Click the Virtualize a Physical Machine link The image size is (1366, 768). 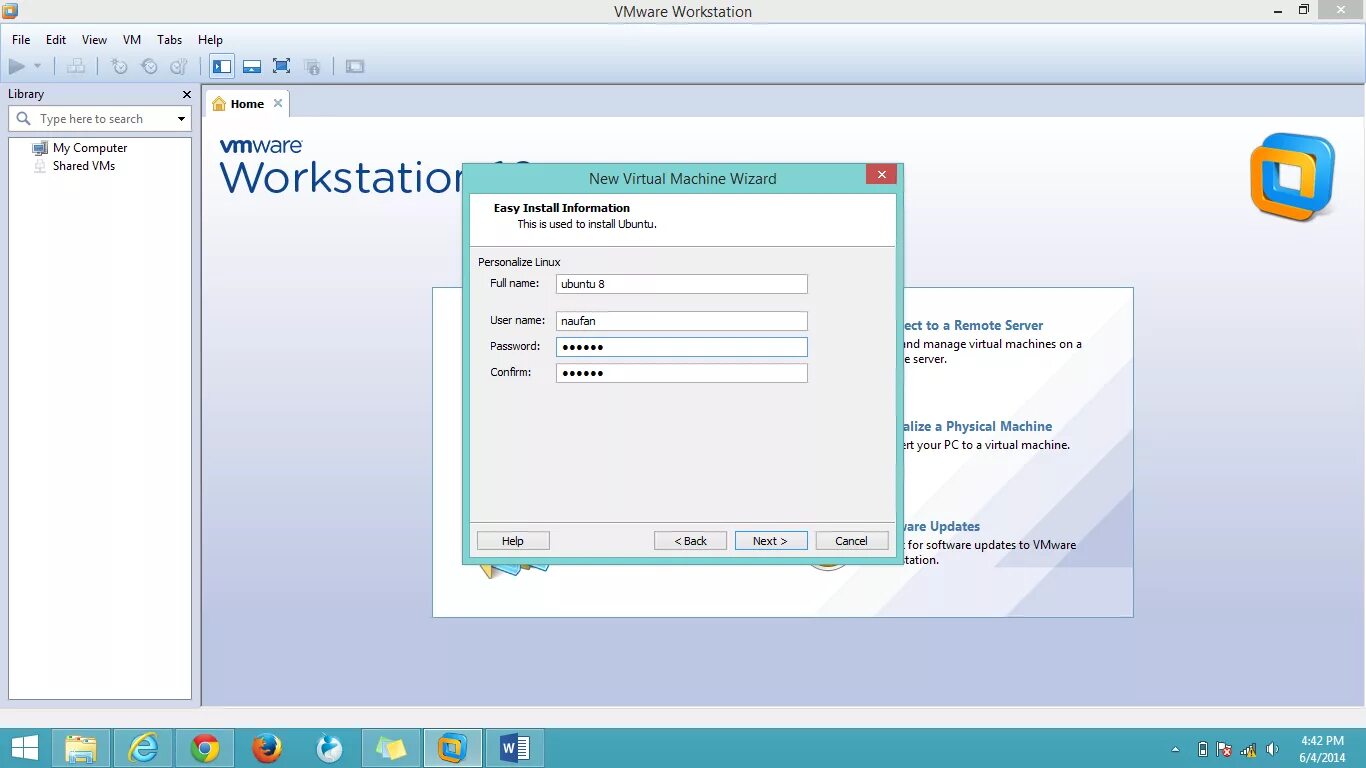[x=978, y=426]
